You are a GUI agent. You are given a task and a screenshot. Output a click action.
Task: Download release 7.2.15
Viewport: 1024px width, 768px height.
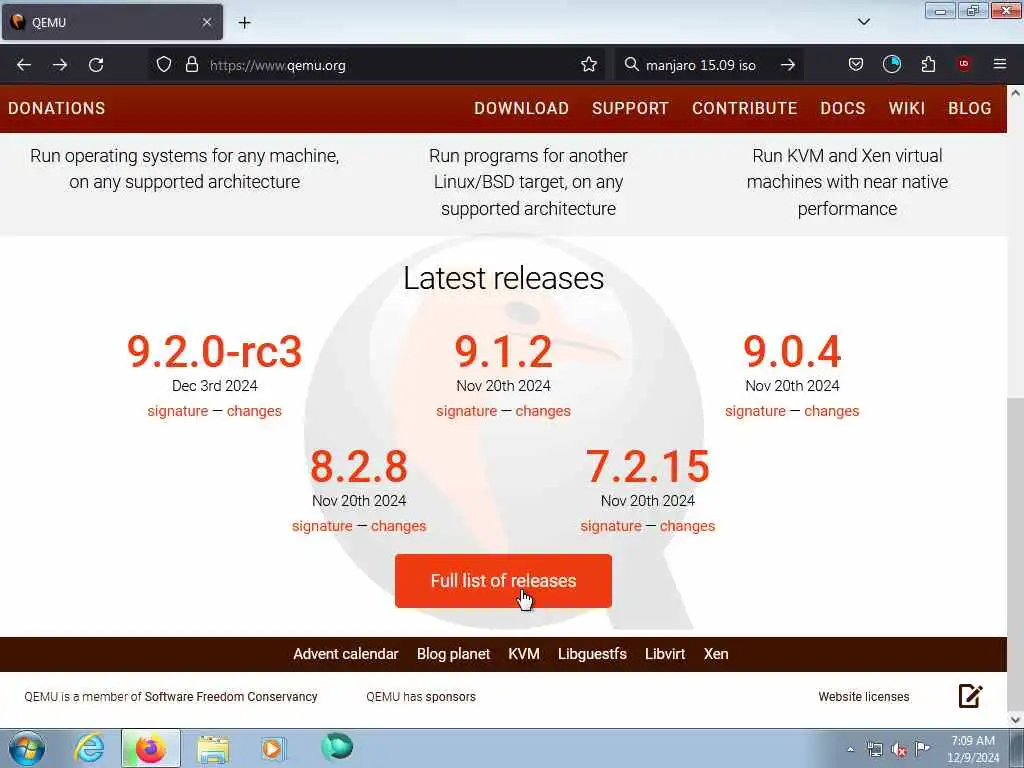[x=648, y=466]
